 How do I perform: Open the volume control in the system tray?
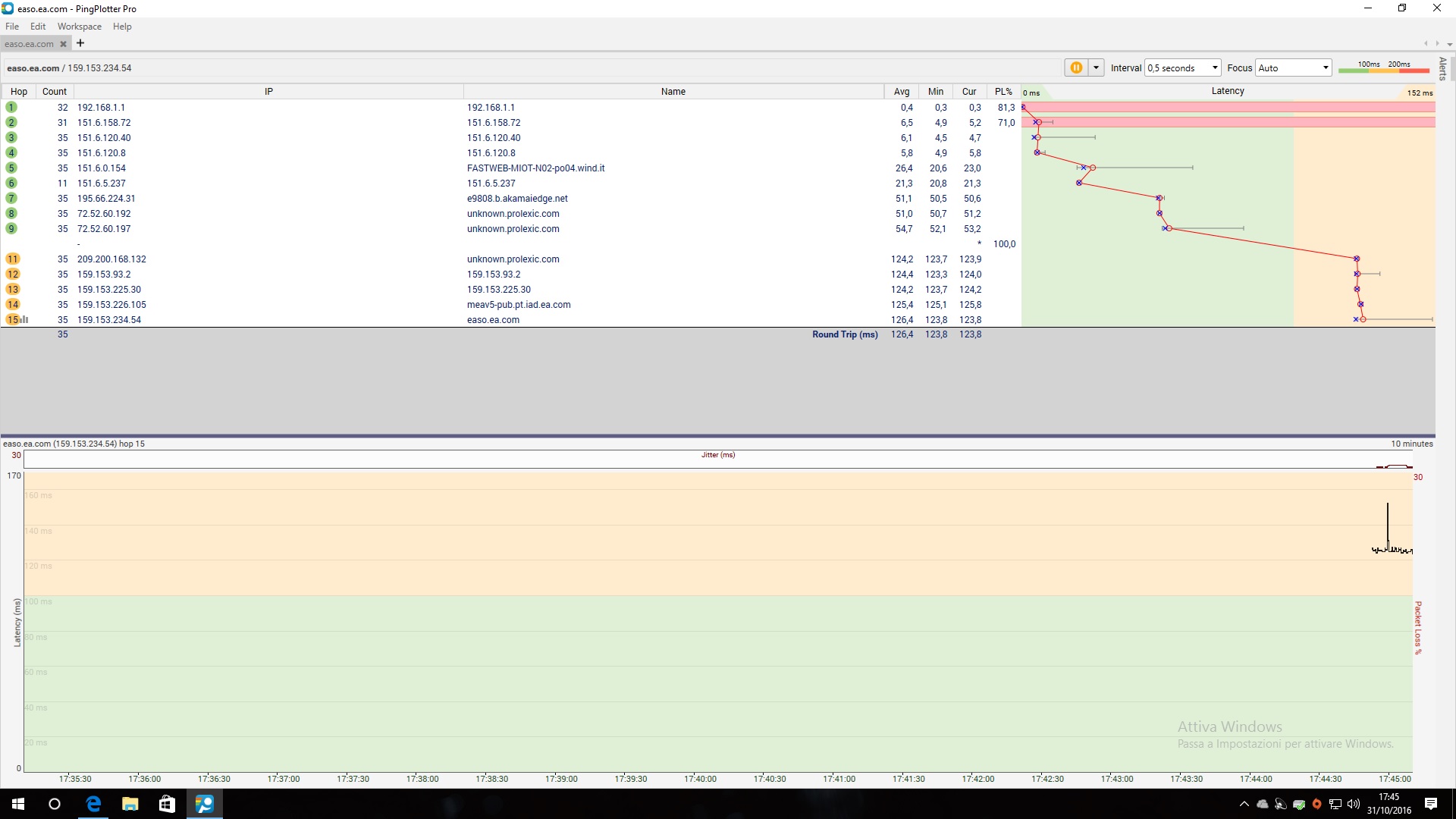[x=1353, y=804]
